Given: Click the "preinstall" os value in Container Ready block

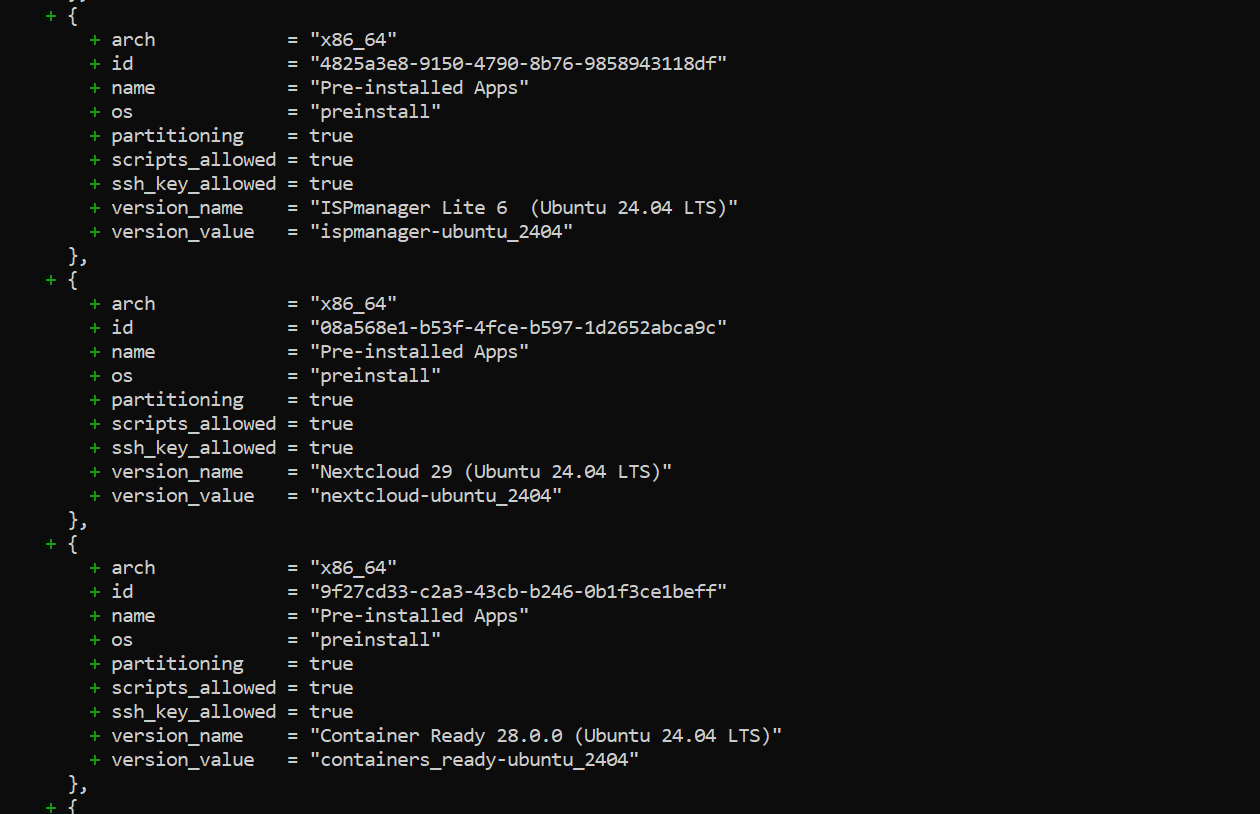Looking at the screenshot, I should tap(375, 640).
